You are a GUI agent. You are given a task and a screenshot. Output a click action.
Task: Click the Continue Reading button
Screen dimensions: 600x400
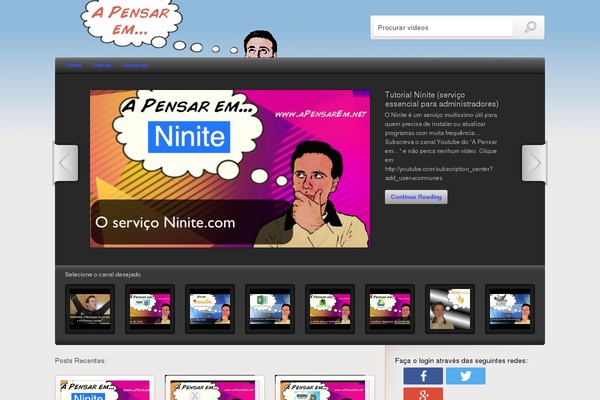pos(416,197)
